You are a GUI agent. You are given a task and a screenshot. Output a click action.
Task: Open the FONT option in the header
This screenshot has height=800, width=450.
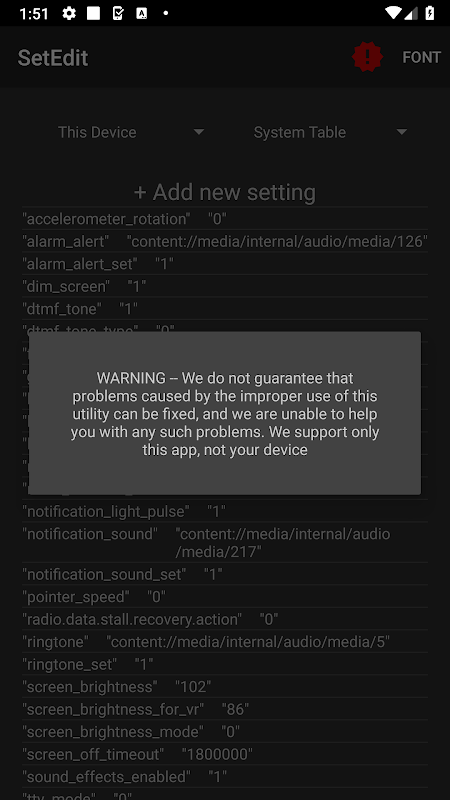tap(421, 57)
